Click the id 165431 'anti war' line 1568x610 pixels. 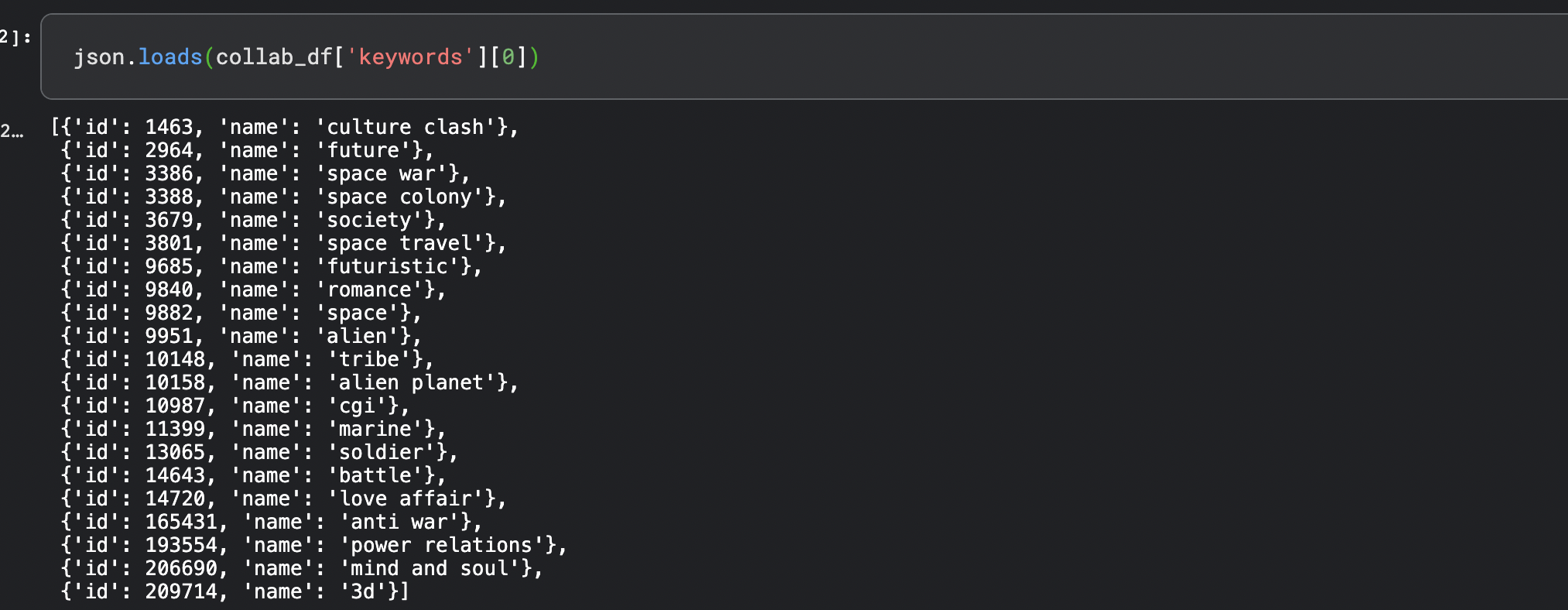point(272,522)
